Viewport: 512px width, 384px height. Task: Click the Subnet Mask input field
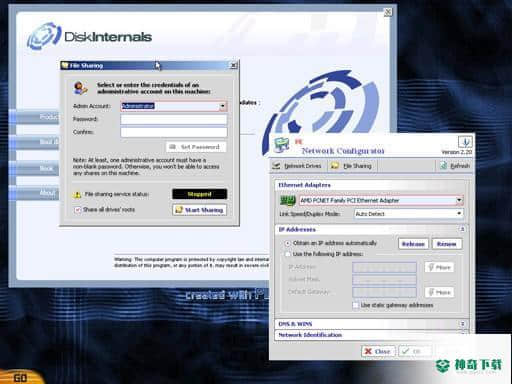(x=384, y=280)
